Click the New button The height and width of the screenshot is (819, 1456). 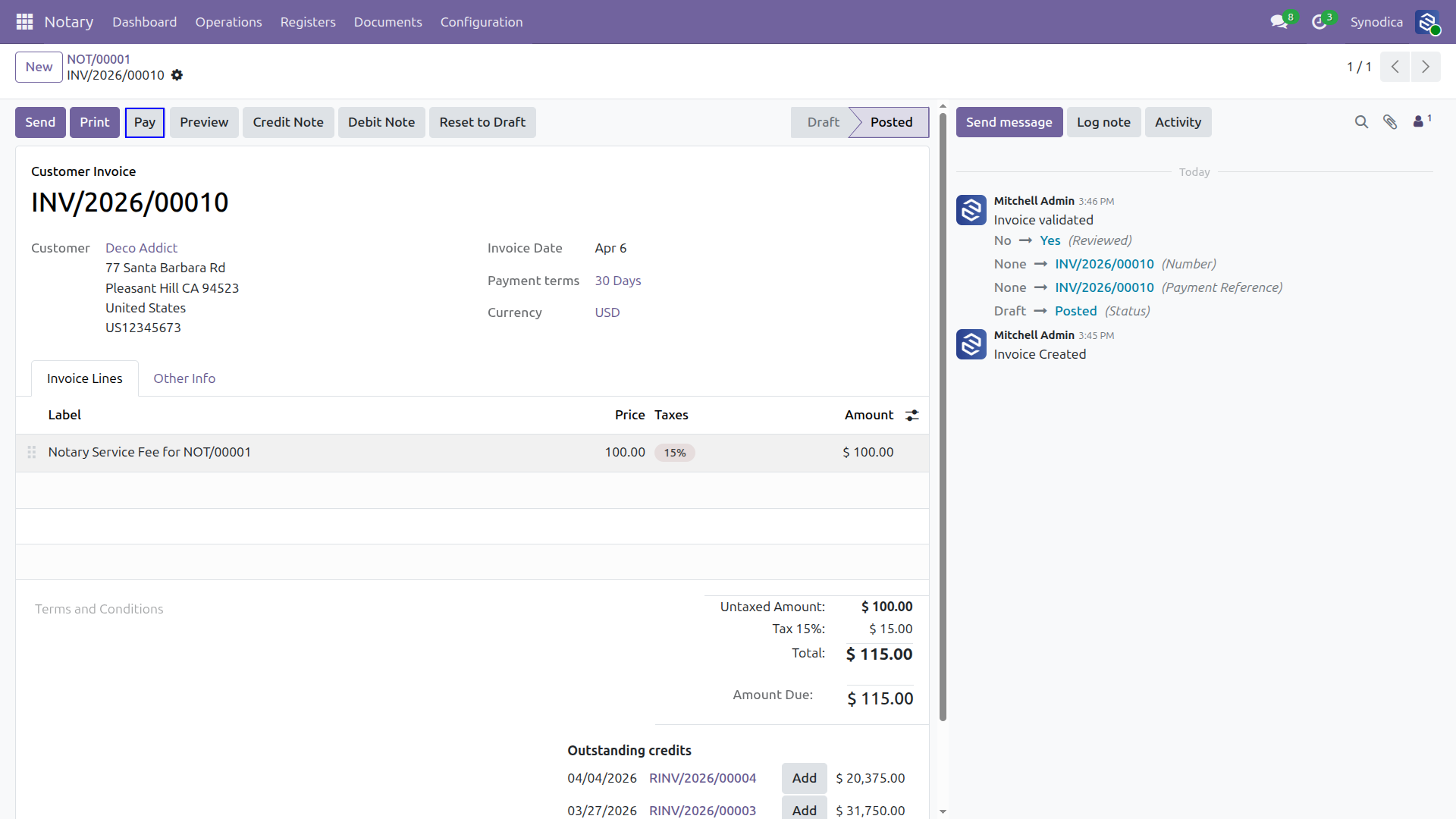click(x=39, y=67)
